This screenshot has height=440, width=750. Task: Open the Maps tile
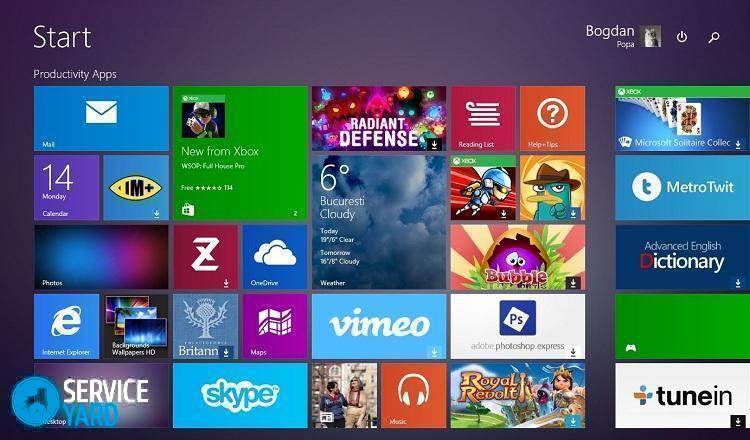tap(275, 326)
